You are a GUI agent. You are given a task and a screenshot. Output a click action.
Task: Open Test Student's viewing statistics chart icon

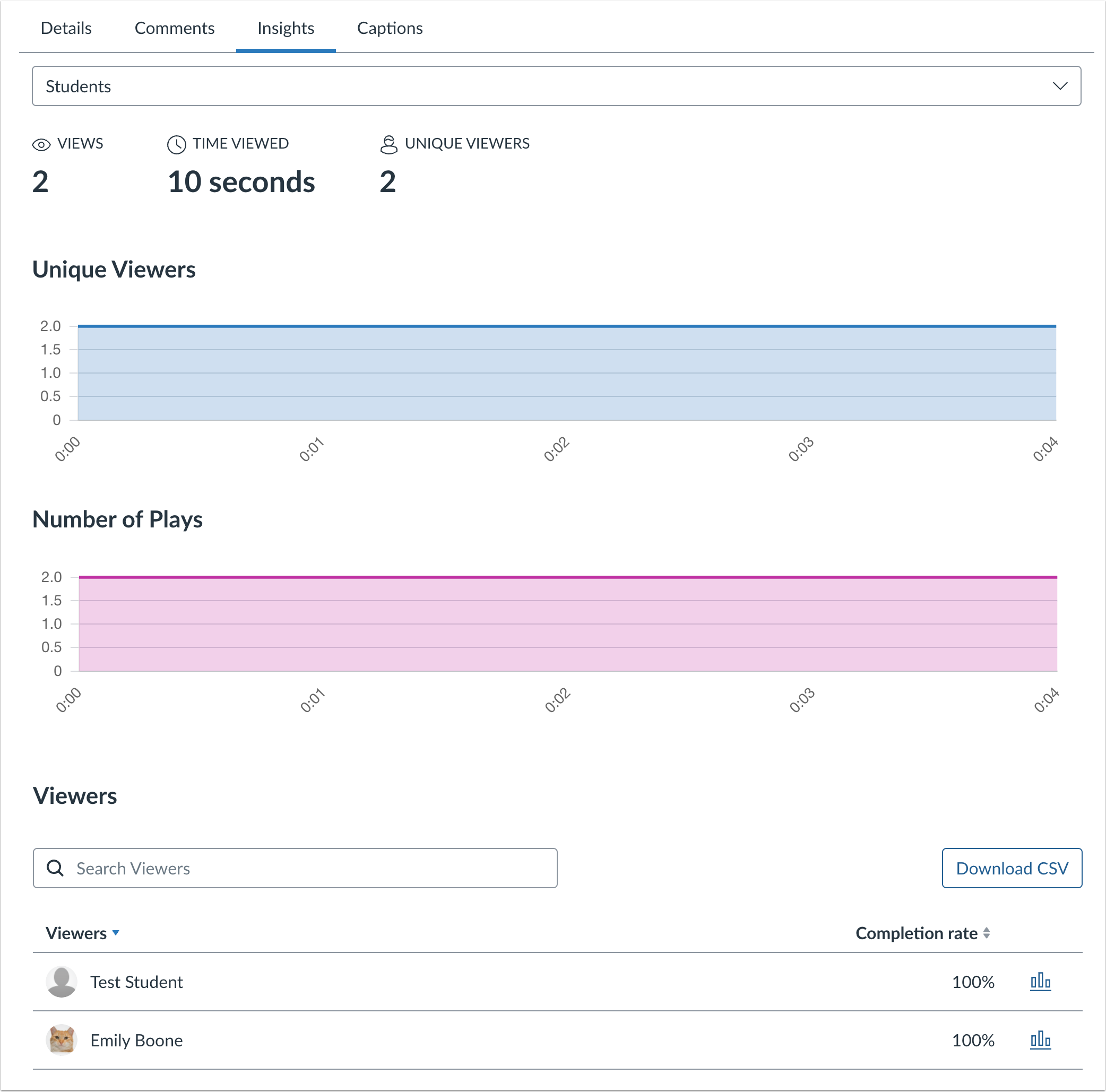pos(1040,982)
